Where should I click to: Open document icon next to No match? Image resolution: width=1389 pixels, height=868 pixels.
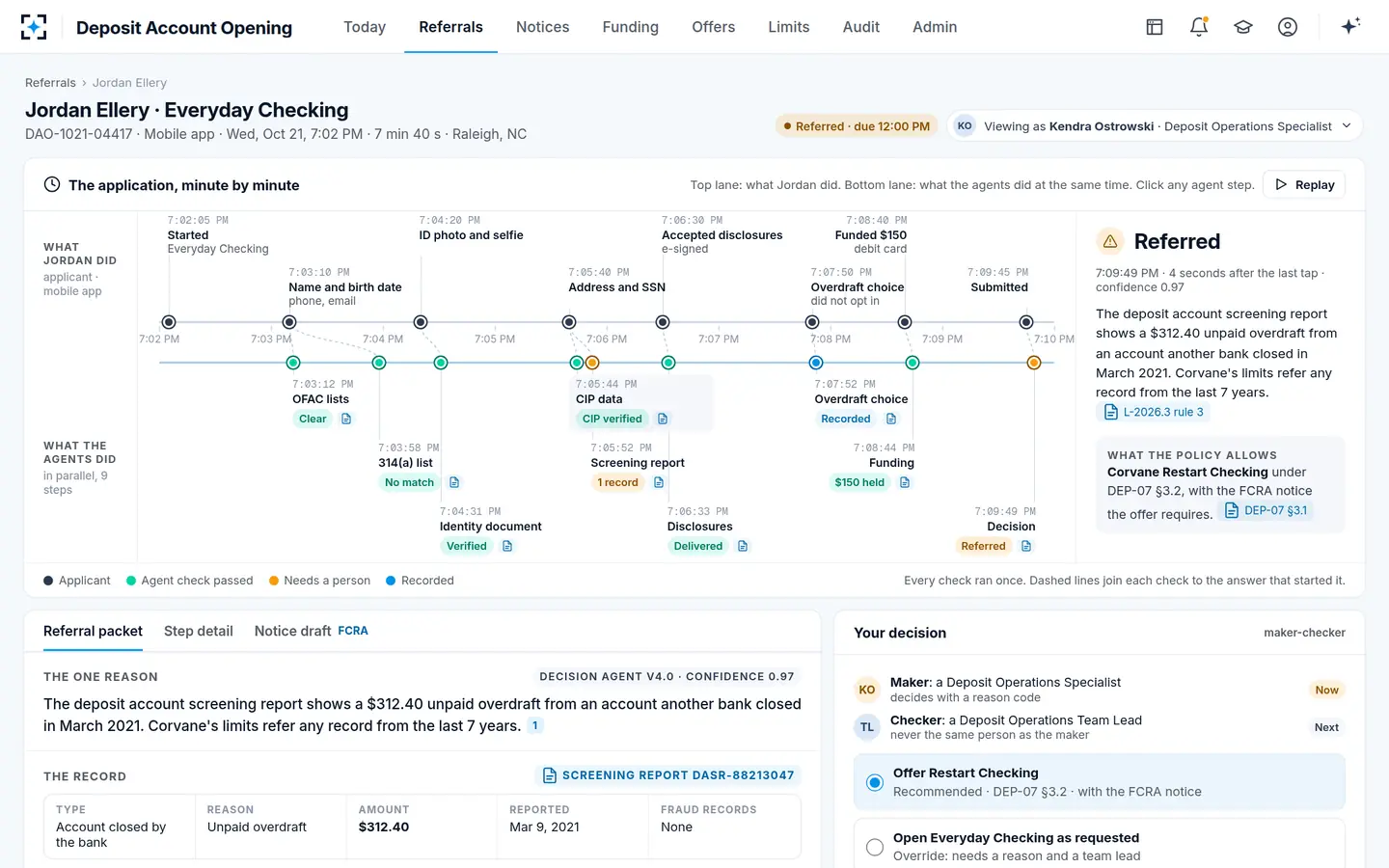454,482
